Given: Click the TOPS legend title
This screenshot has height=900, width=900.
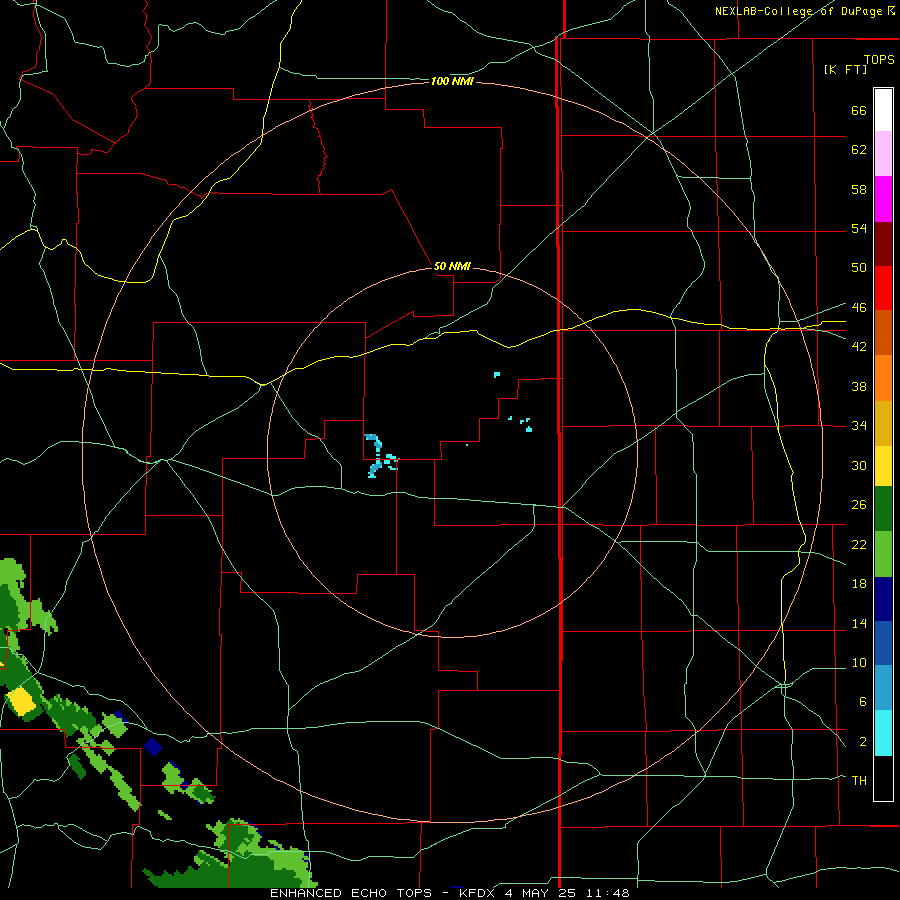Looking at the screenshot, I should [879, 59].
